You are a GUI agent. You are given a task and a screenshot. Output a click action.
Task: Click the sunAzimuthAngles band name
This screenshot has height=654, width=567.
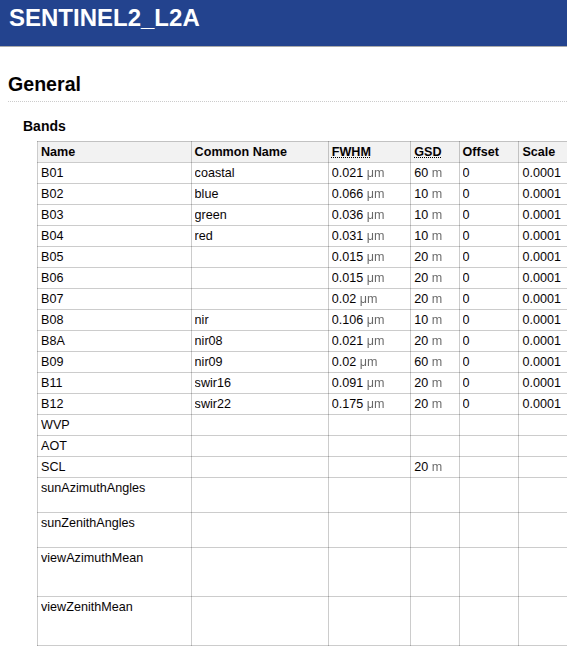point(93,488)
